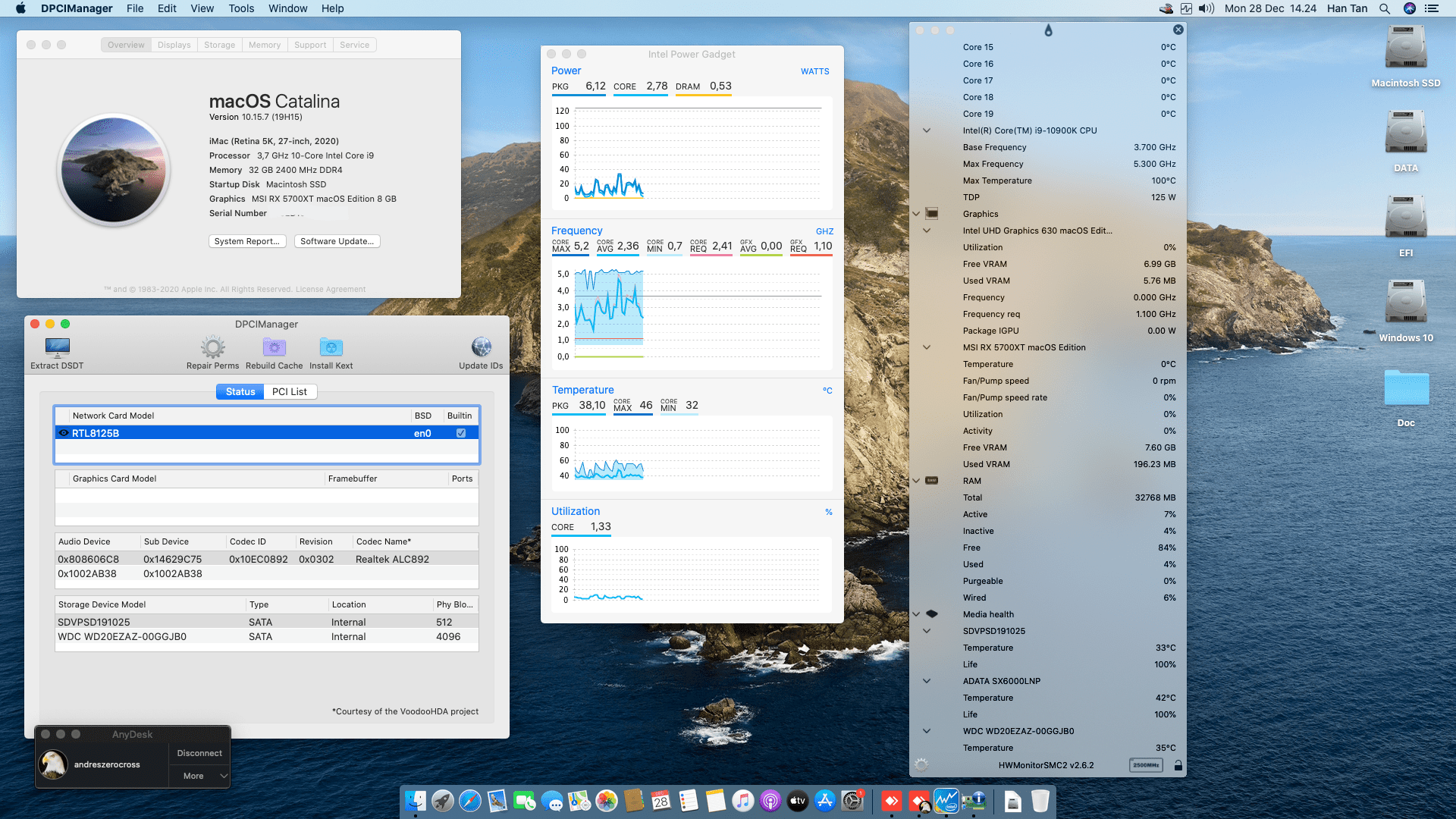Open Photos app in the Dock
The image size is (1456, 819).
[607, 801]
